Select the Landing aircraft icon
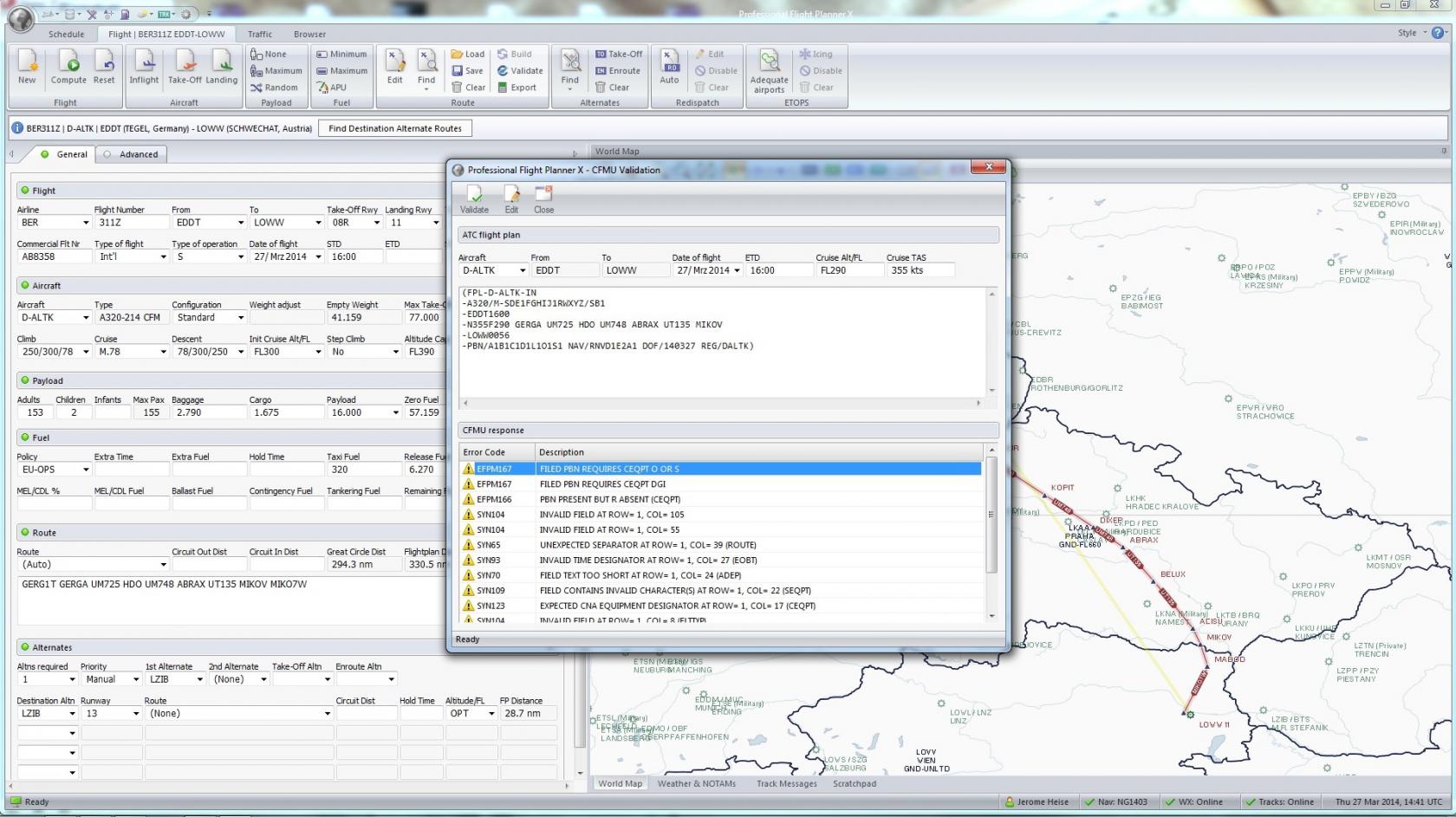The image size is (1456, 817). pos(221,67)
